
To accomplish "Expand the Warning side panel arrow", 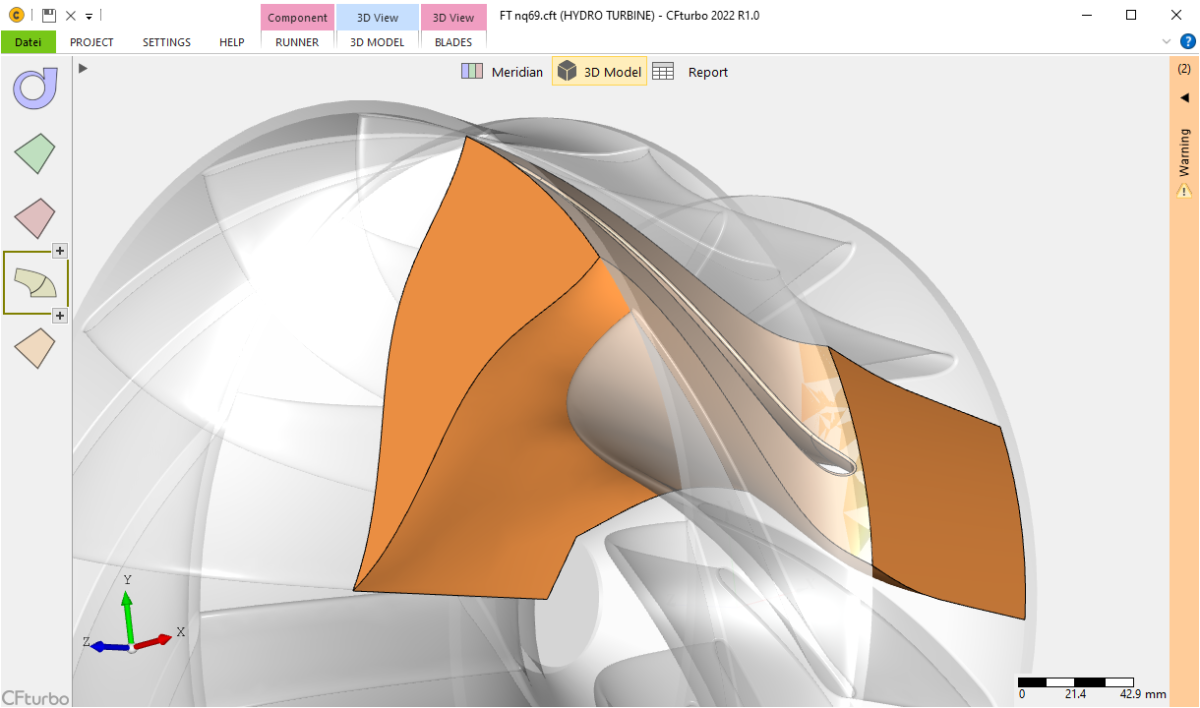I will coord(1184,98).
